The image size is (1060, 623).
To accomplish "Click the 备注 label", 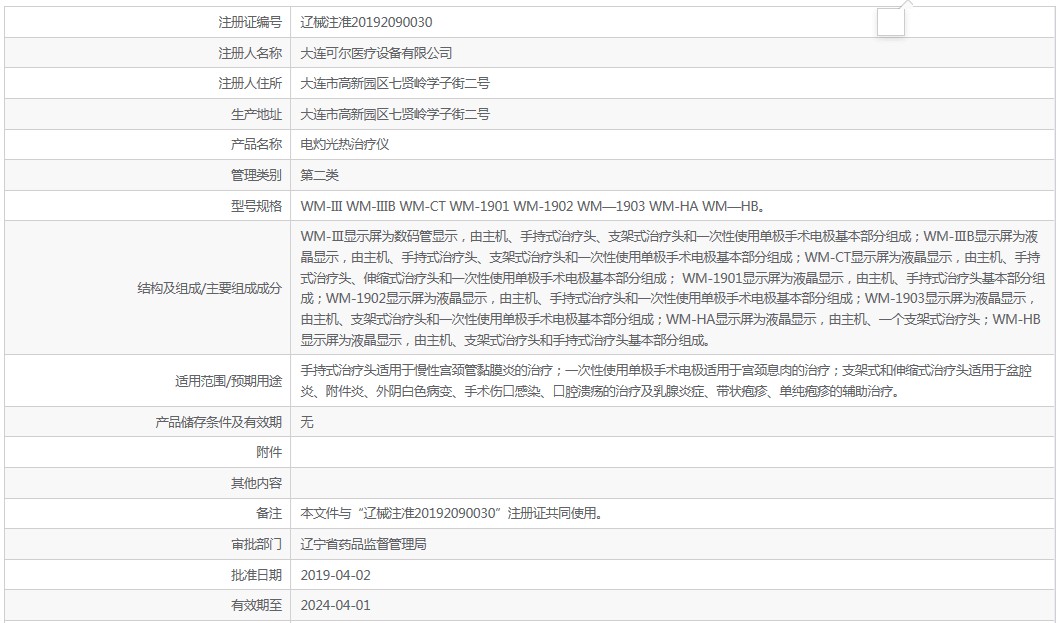I will click(269, 514).
